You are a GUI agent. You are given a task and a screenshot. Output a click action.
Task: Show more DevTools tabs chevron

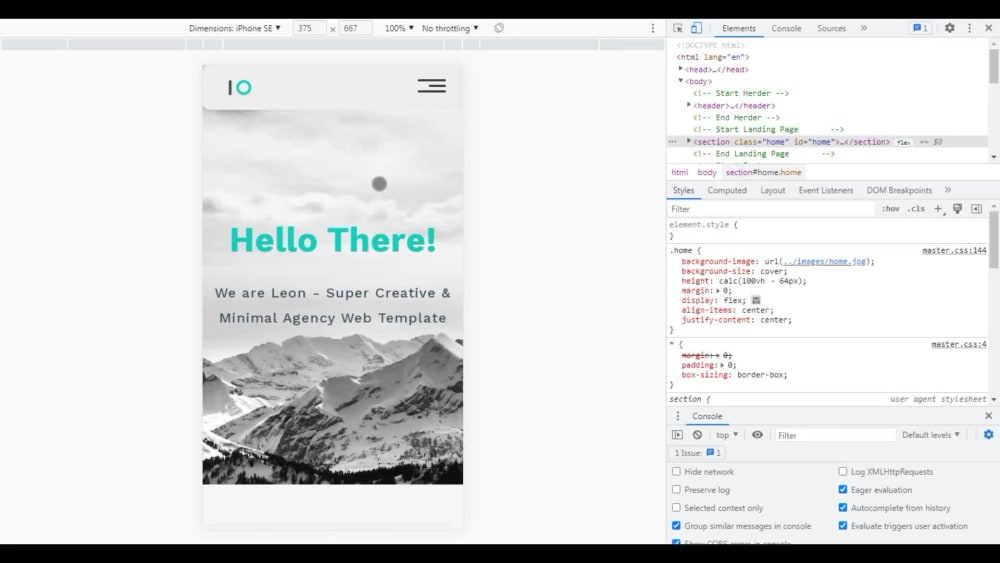864,28
